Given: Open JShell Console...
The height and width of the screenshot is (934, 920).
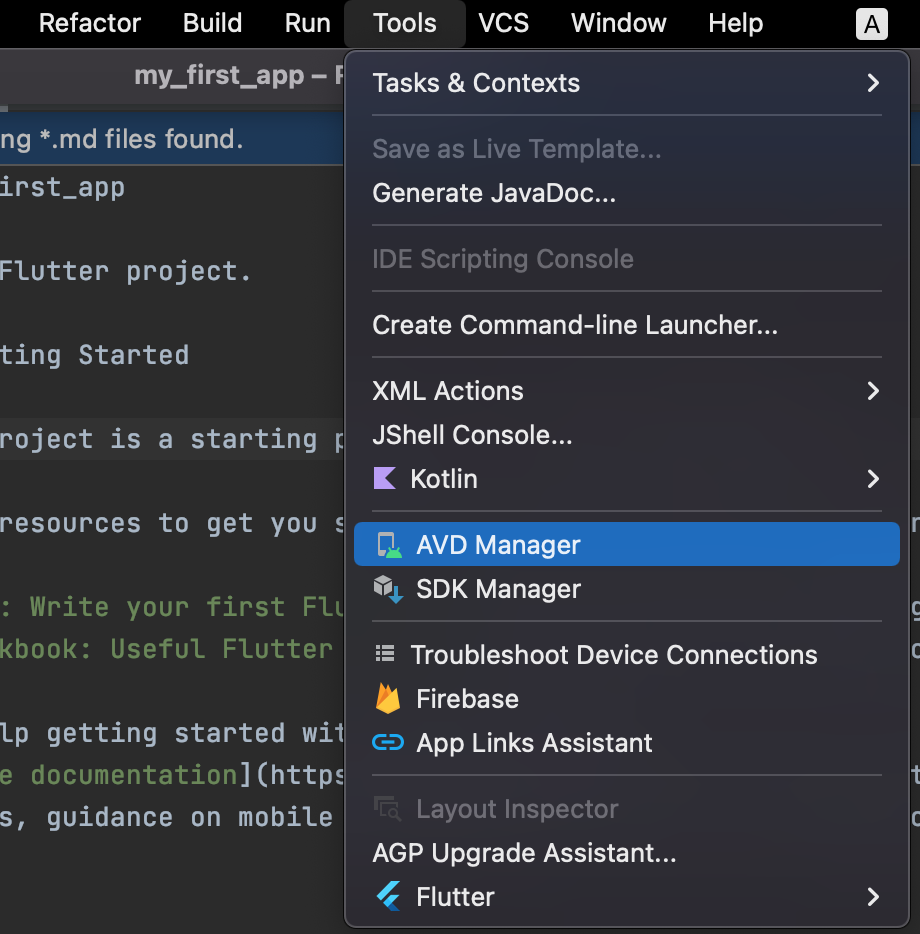Looking at the screenshot, I should tap(627, 435).
